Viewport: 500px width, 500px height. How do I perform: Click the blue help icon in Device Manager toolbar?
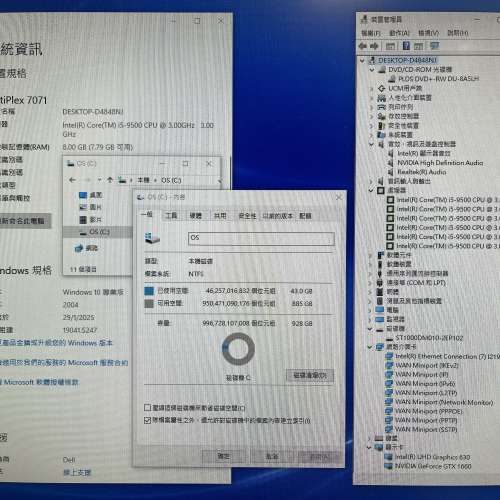pyautogui.click(x=406, y=46)
